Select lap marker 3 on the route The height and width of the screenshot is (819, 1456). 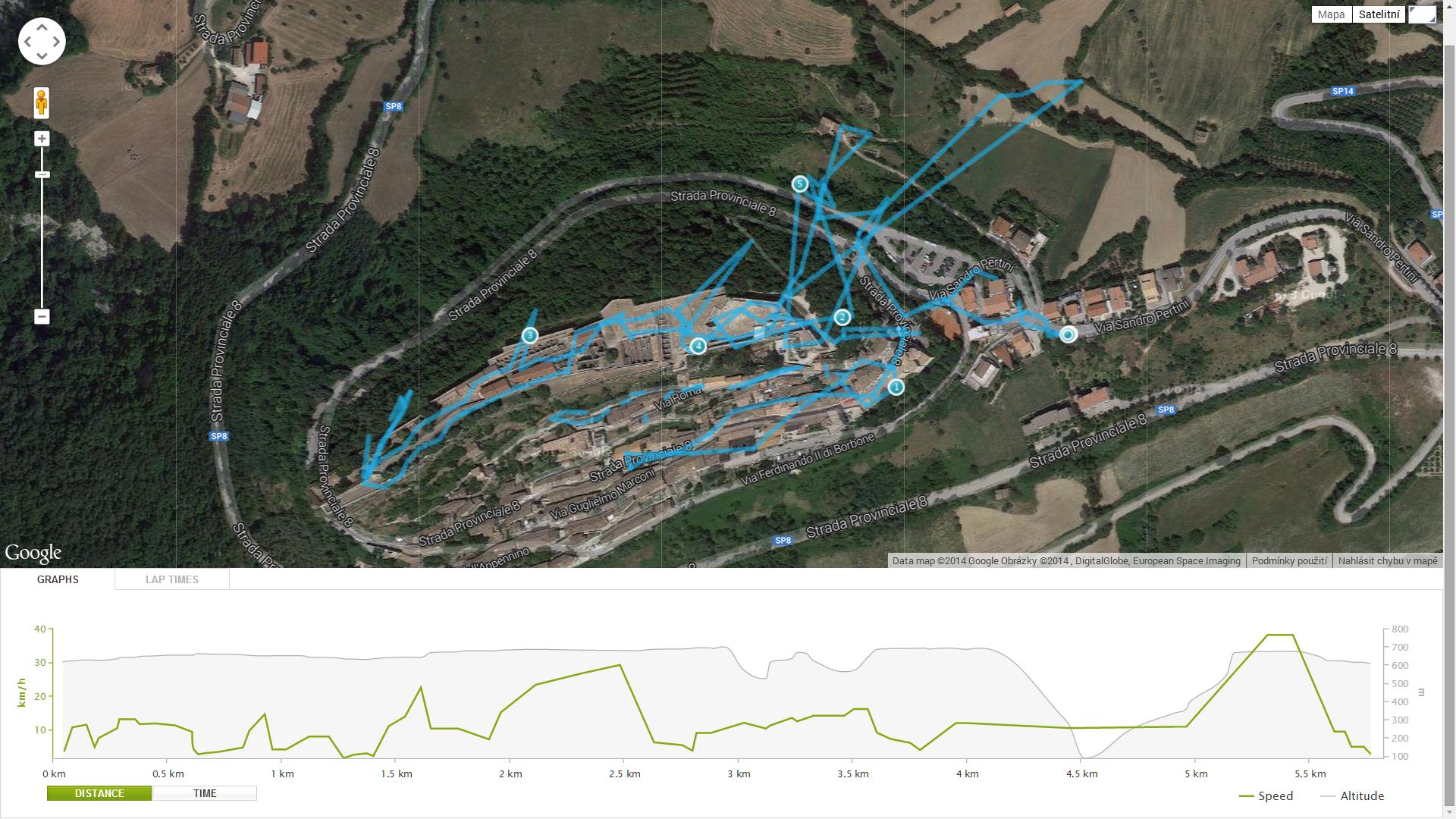click(529, 335)
